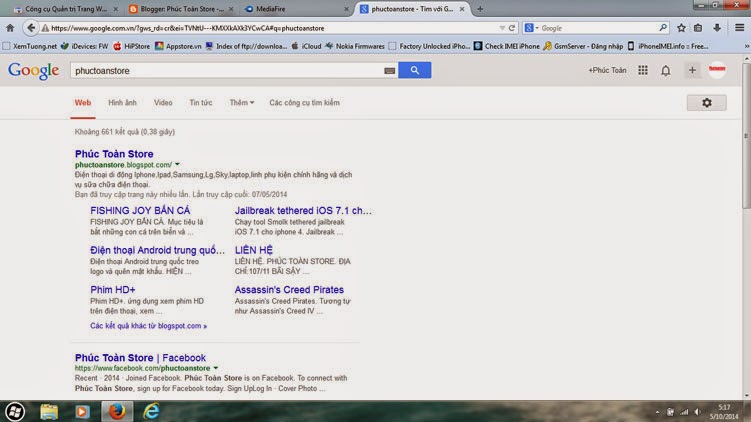Open the XemTuong.net bookmark
Screen dimensions: 751x422
tap(30, 46)
